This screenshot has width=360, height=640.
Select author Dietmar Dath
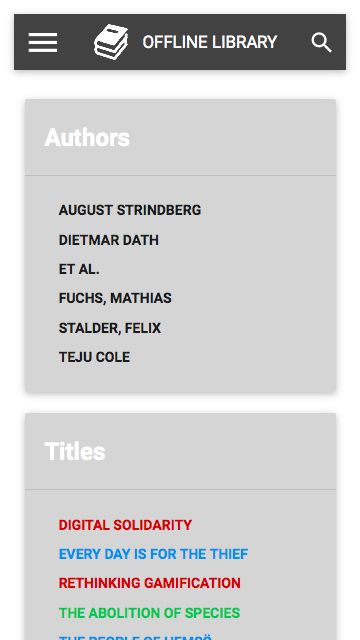[109, 240]
